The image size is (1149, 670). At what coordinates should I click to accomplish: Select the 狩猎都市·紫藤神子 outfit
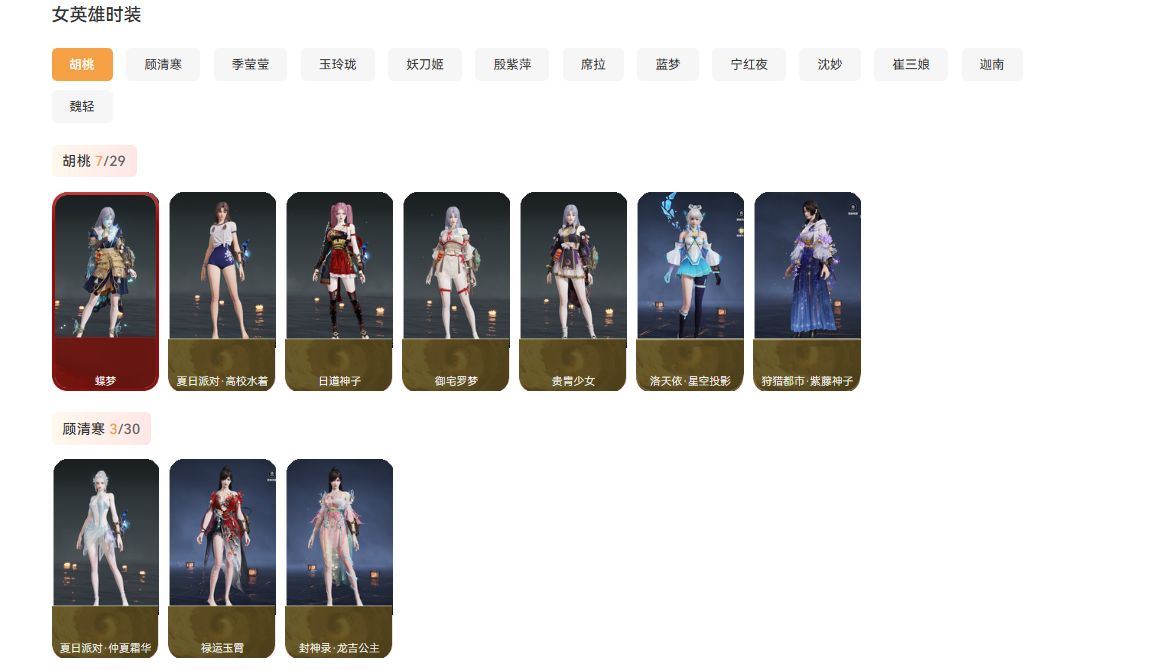[807, 292]
